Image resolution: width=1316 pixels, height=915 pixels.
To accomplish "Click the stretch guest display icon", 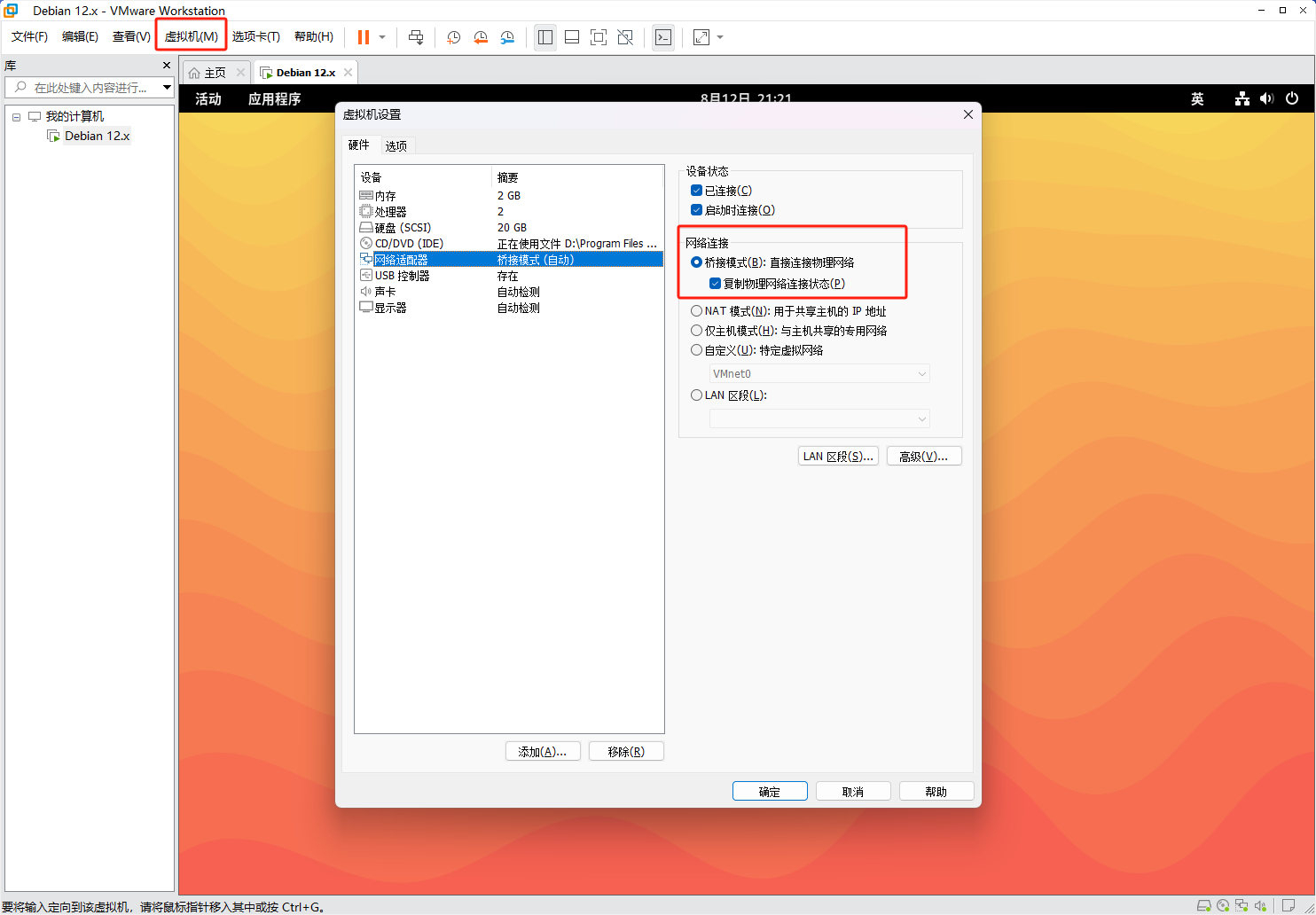I will pos(701,37).
